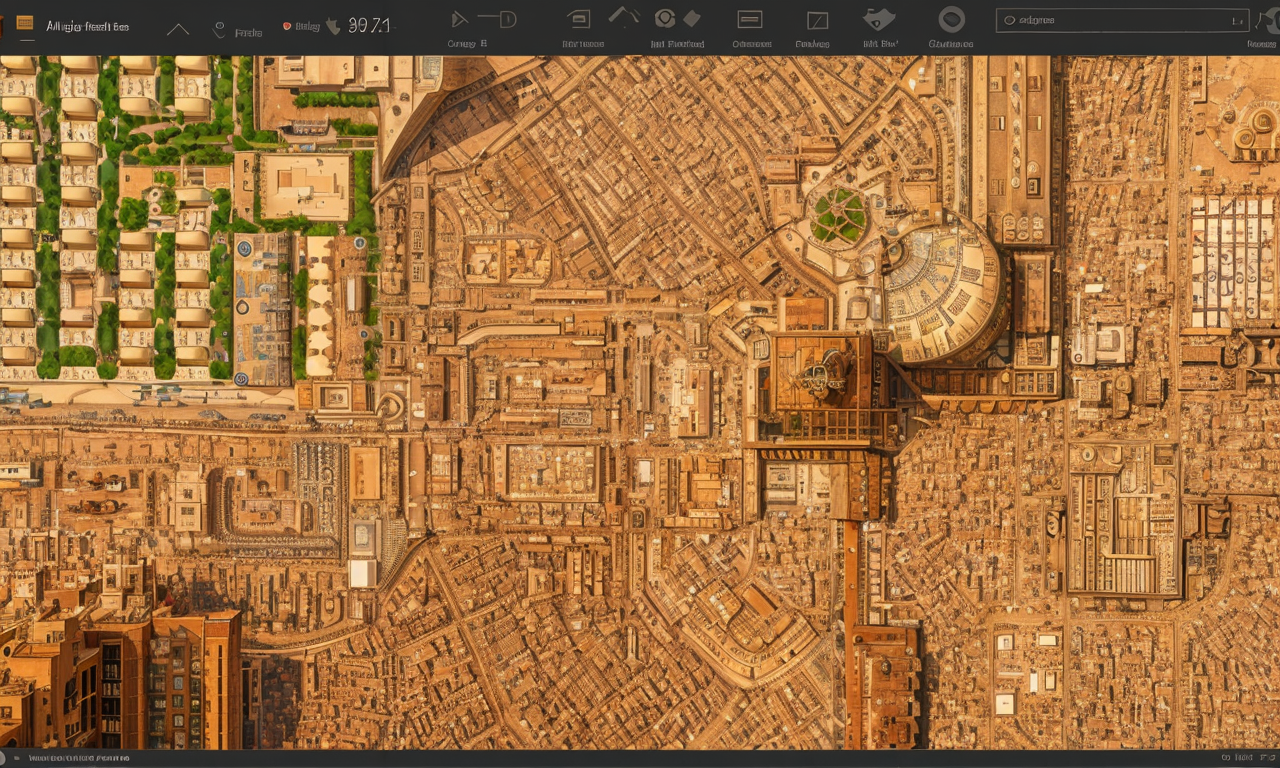Select the Bld Site flag tool
Viewport: 1280px width, 768px height.
point(878,18)
